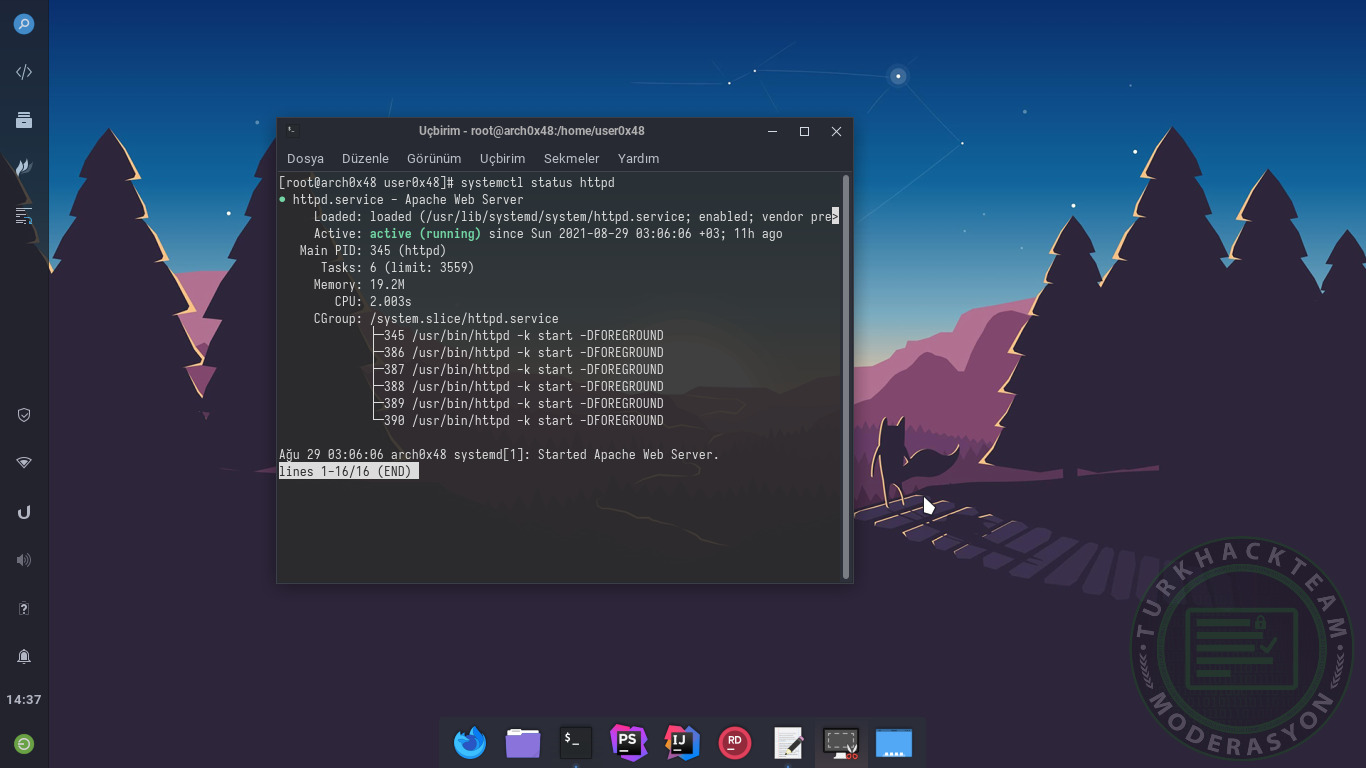
Task: Click the blue show-desktop icon in the dock
Action: pyautogui.click(x=894, y=743)
